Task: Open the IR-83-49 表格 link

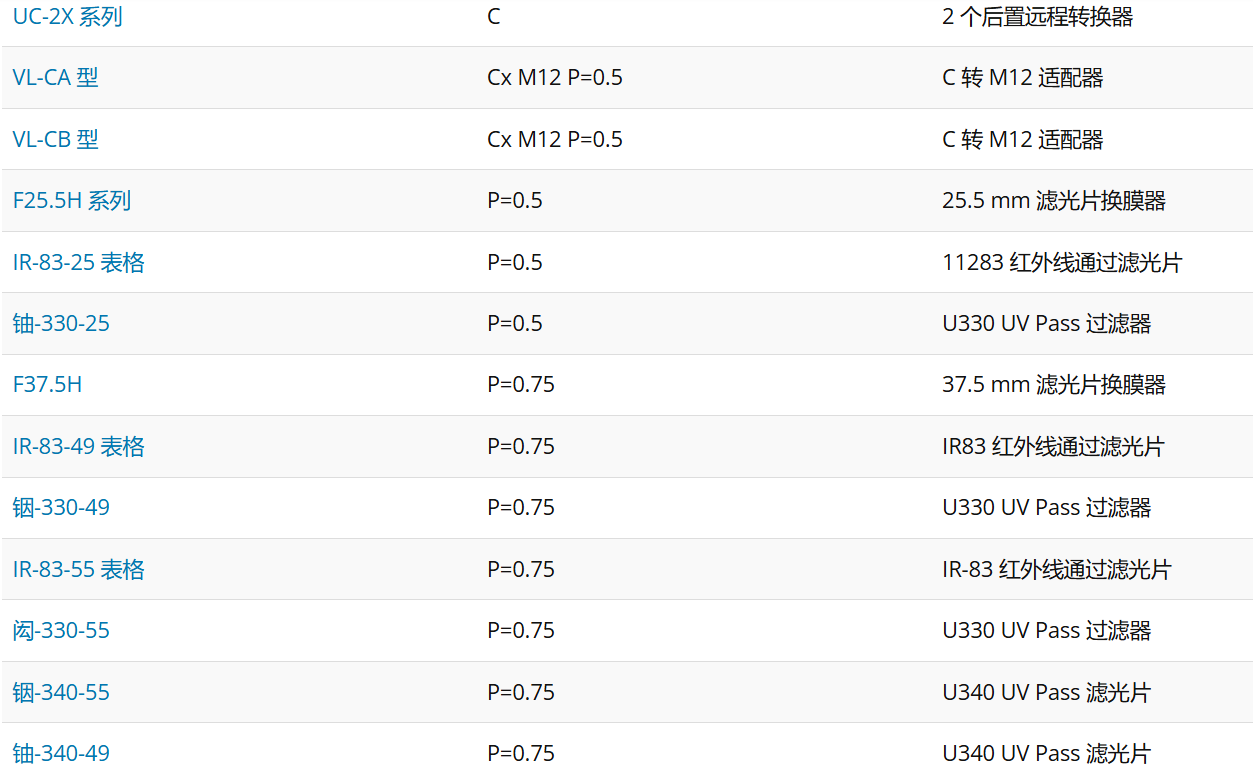Action: point(78,446)
